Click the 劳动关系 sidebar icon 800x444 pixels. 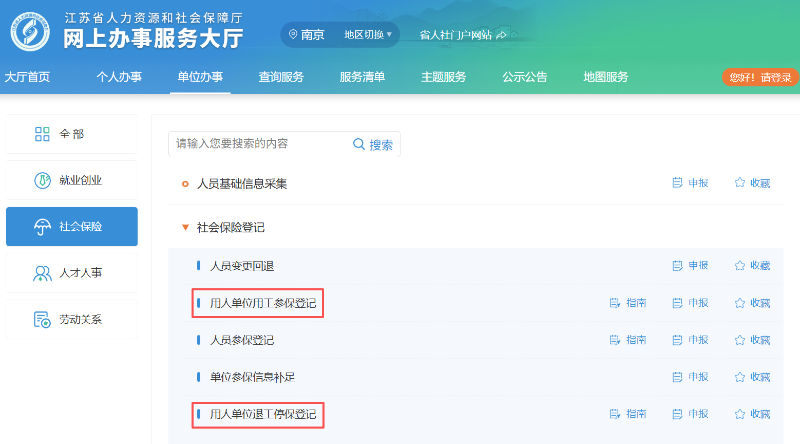click(x=42, y=320)
